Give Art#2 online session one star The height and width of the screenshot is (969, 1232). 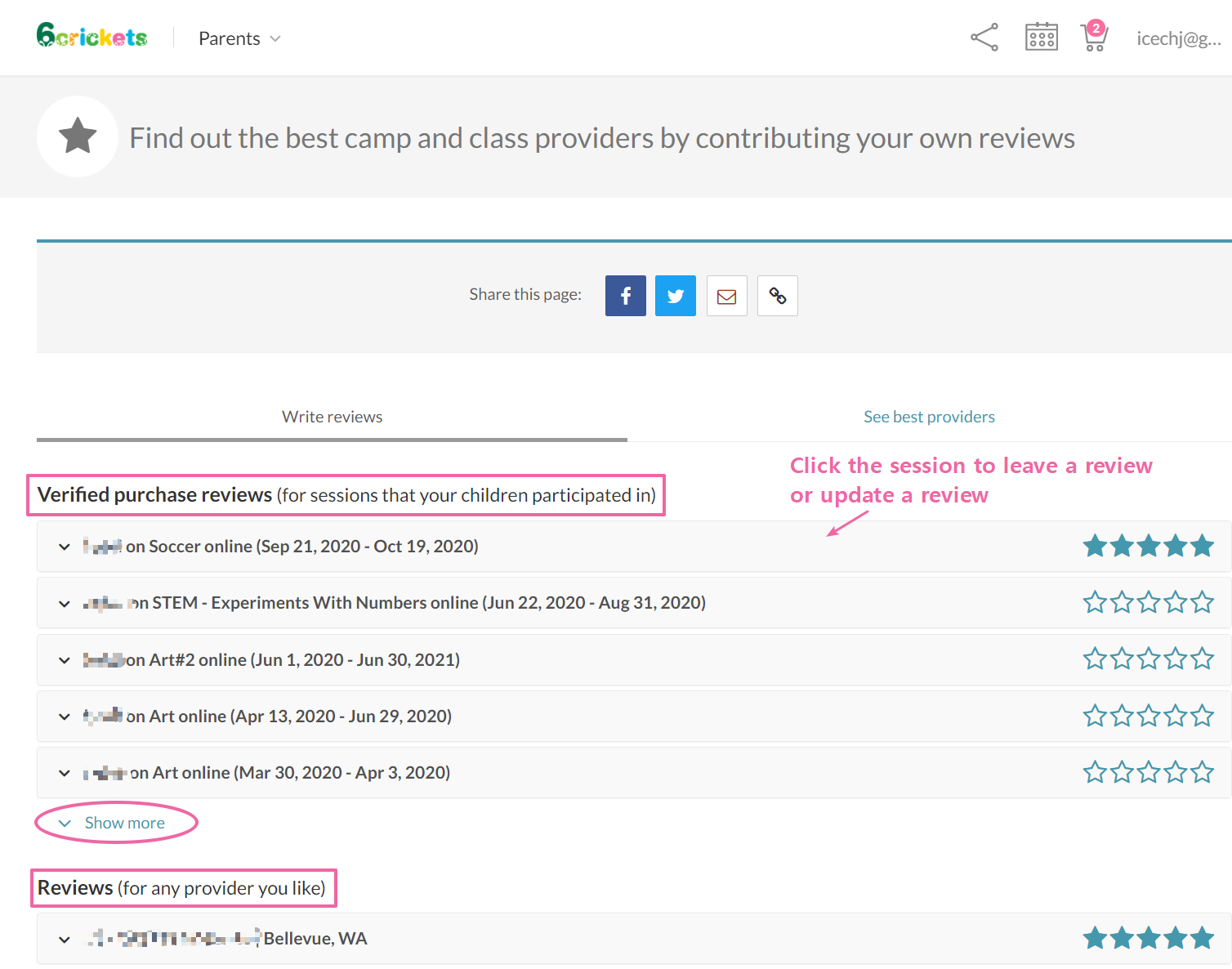pos(1095,659)
